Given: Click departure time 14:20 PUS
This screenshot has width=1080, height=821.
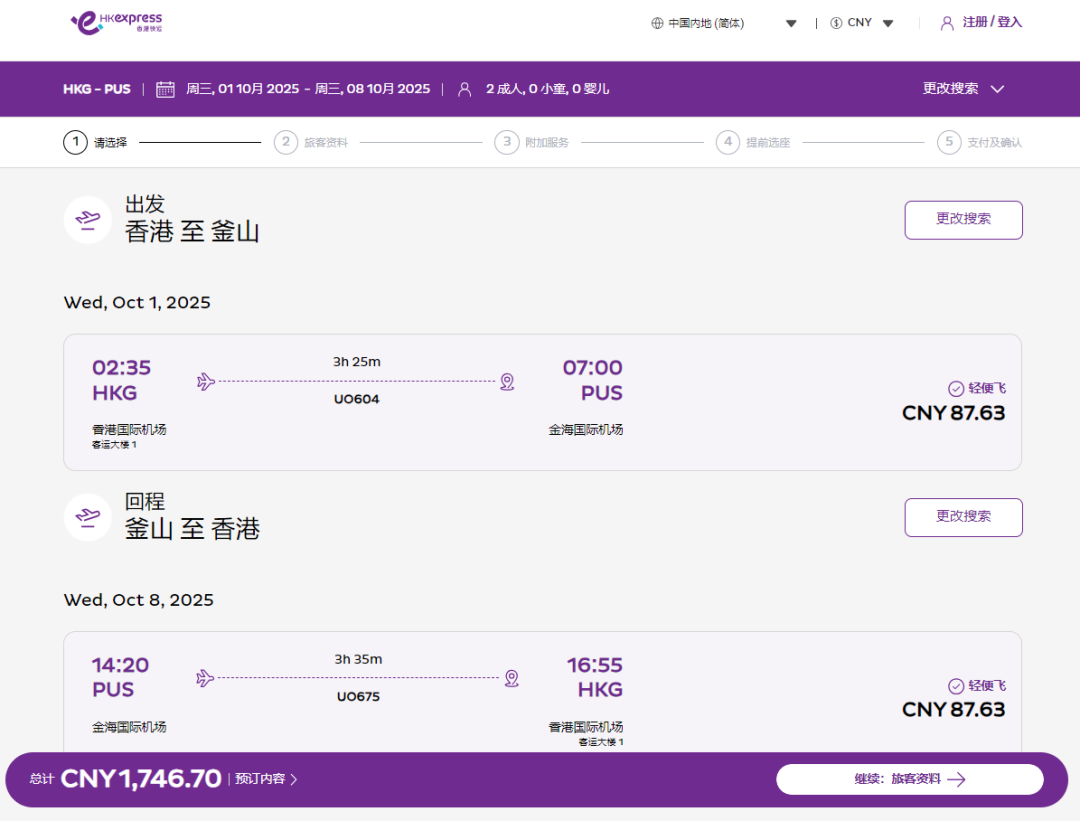Looking at the screenshot, I should coord(120,678).
